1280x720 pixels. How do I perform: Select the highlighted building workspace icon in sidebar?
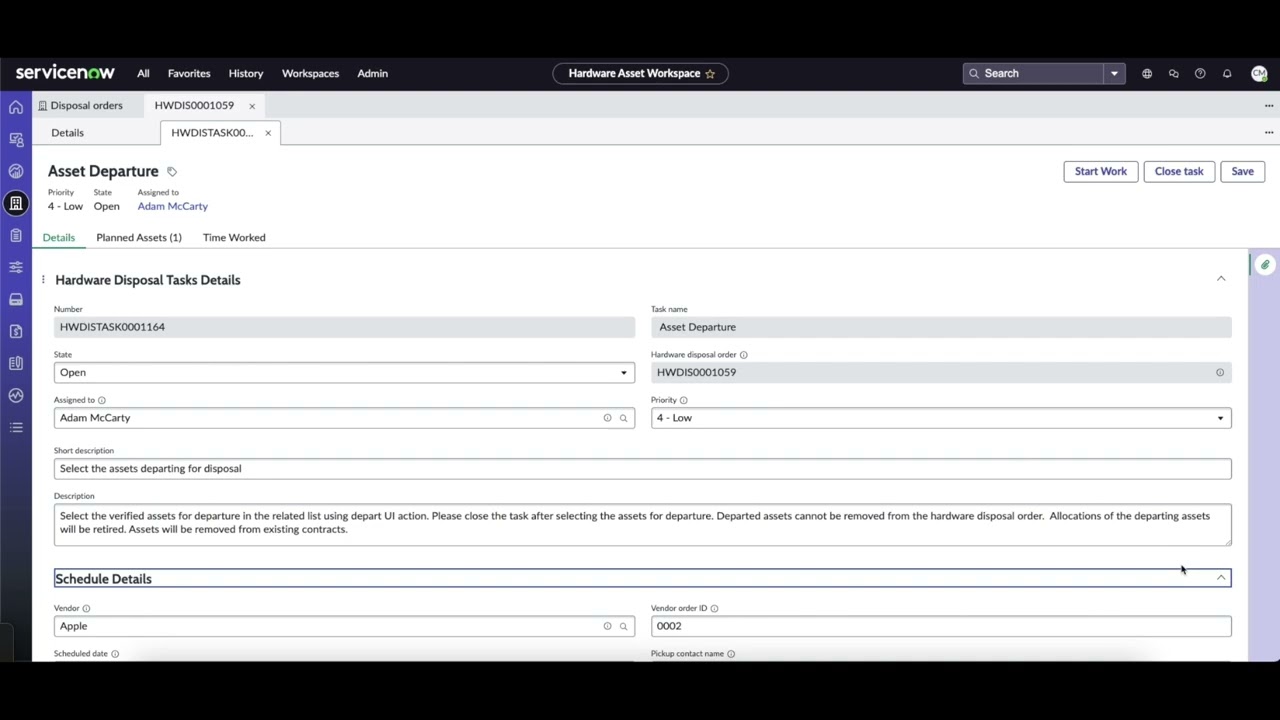point(15,203)
